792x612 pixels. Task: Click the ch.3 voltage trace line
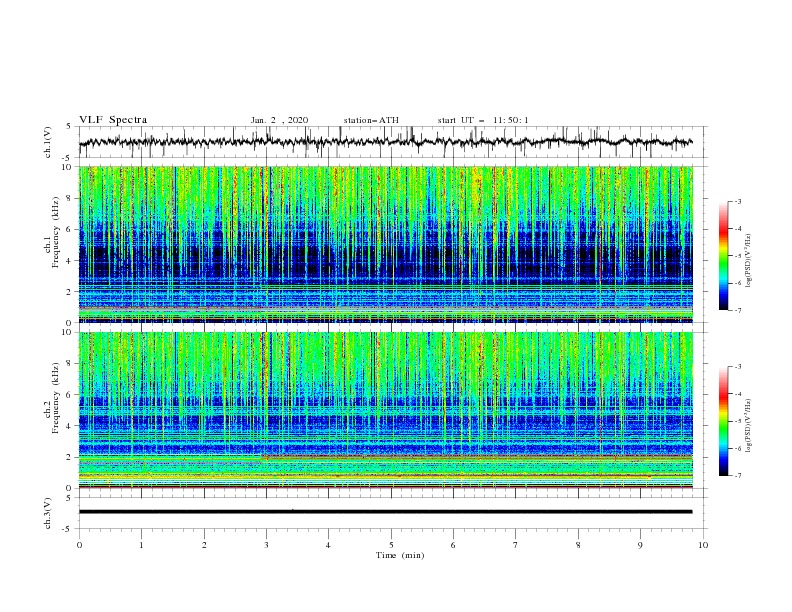pos(385,512)
